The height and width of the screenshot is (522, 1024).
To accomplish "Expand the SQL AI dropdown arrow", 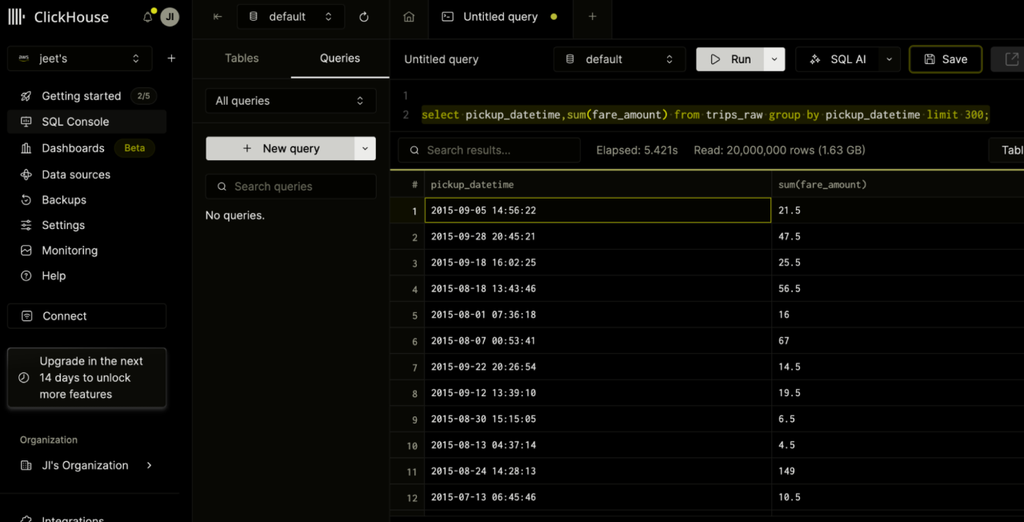I will pos(889,59).
